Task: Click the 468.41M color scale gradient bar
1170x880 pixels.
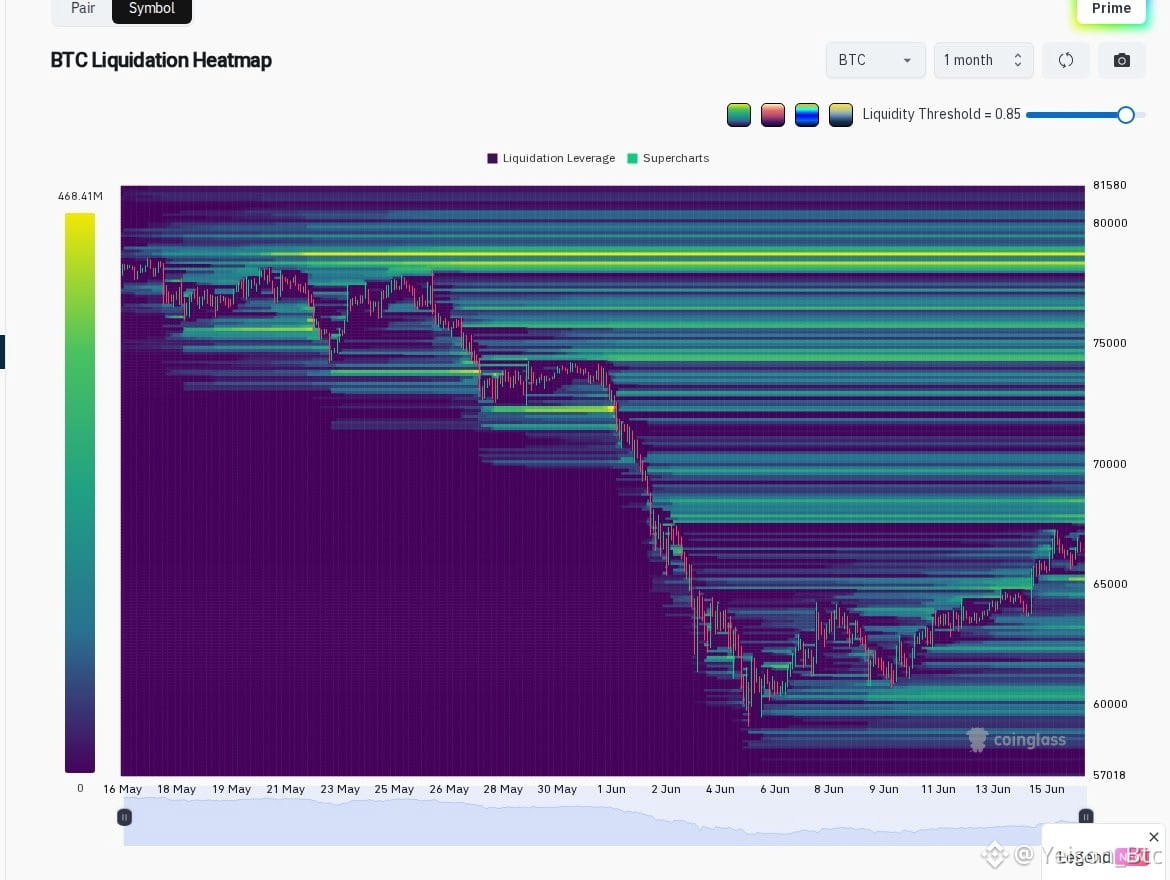Action: (80, 493)
